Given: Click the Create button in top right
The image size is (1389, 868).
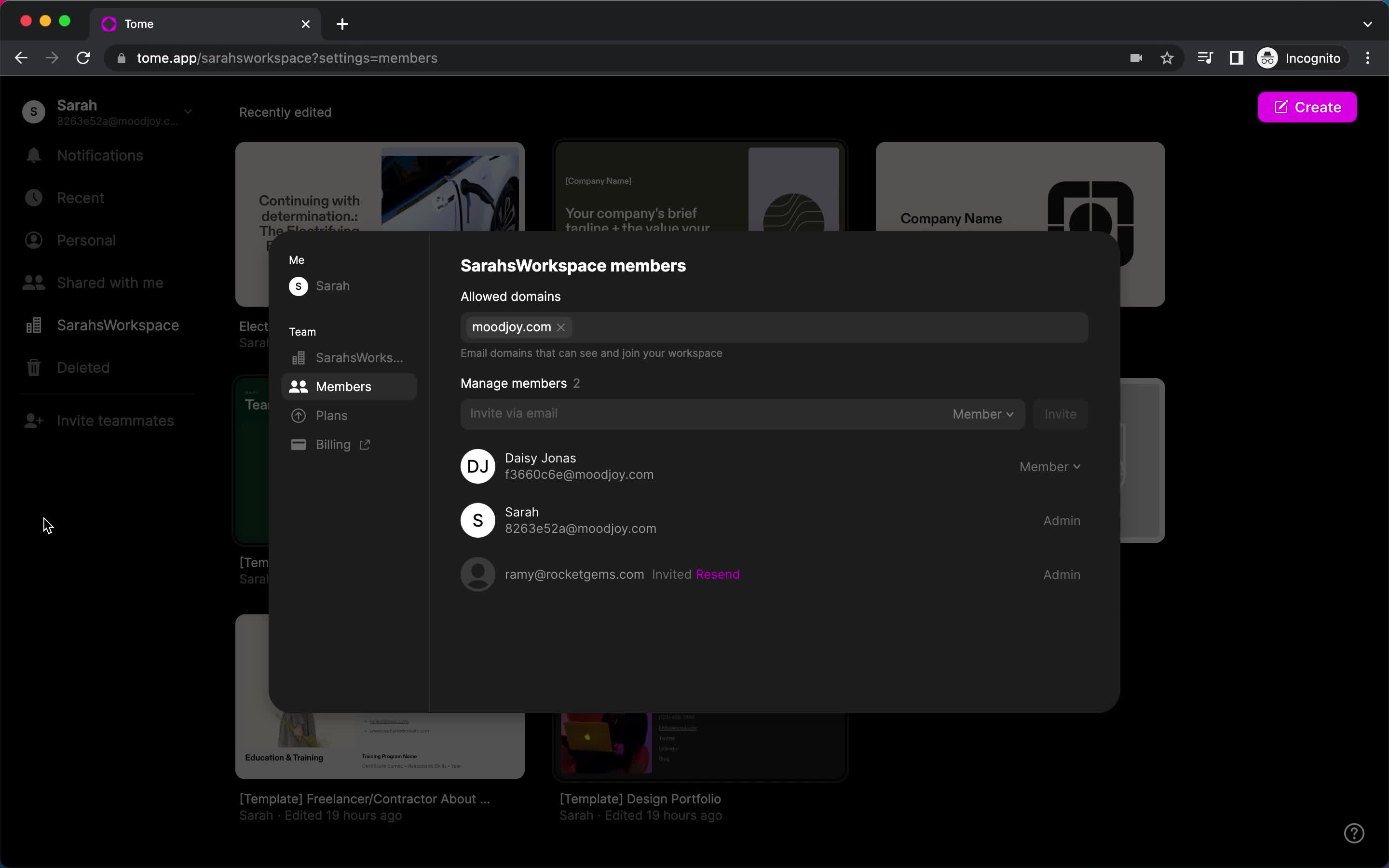Looking at the screenshot, I should (x=1308, y=107).
